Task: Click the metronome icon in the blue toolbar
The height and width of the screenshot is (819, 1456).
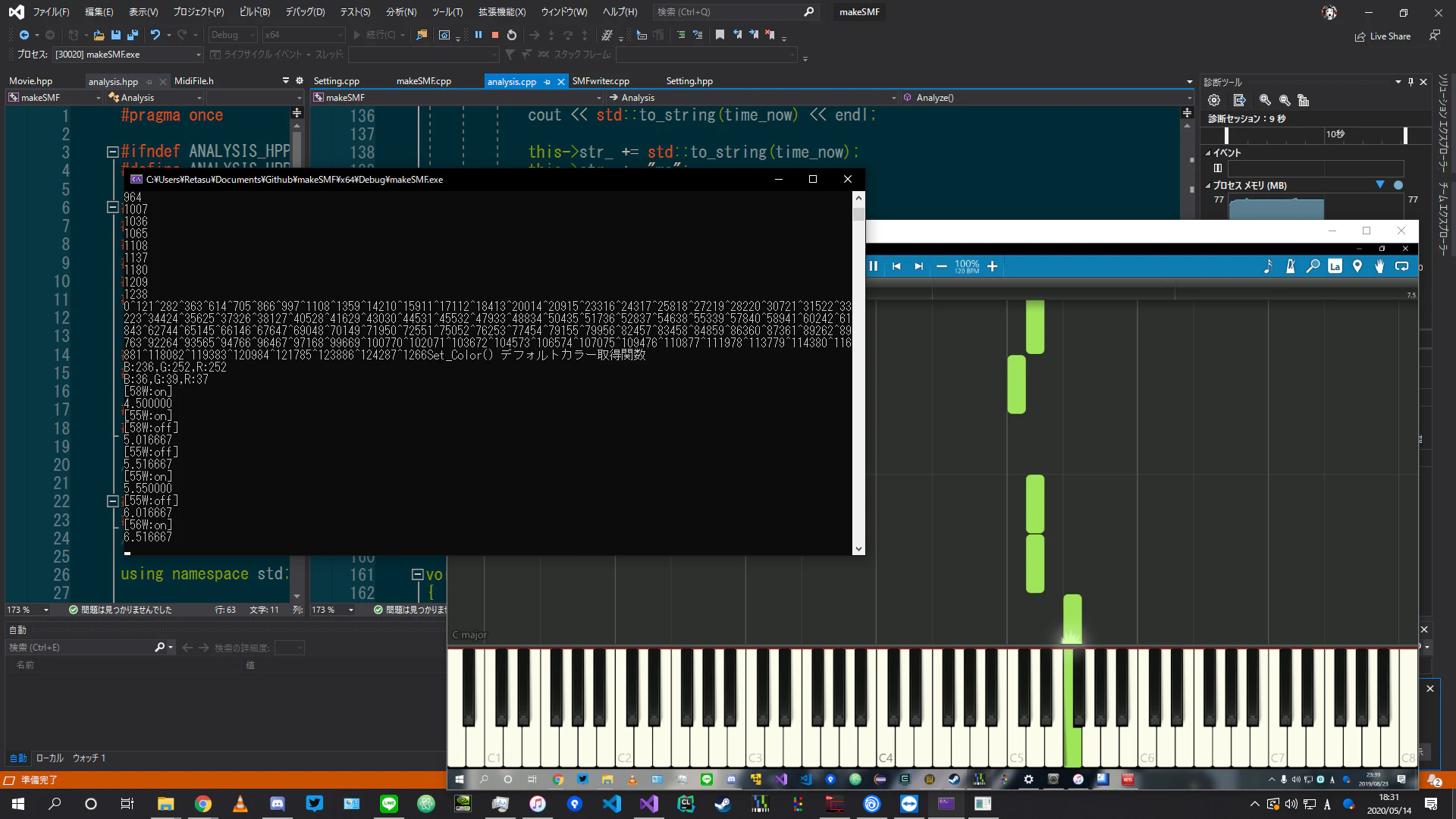Action: tap(1291, 266)
